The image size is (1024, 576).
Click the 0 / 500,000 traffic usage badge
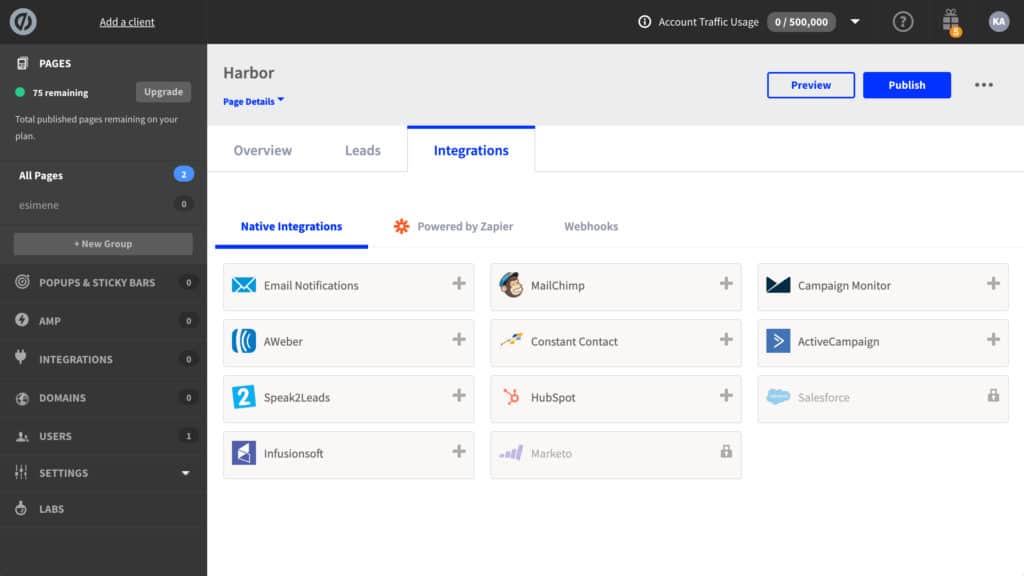[801, 22]
